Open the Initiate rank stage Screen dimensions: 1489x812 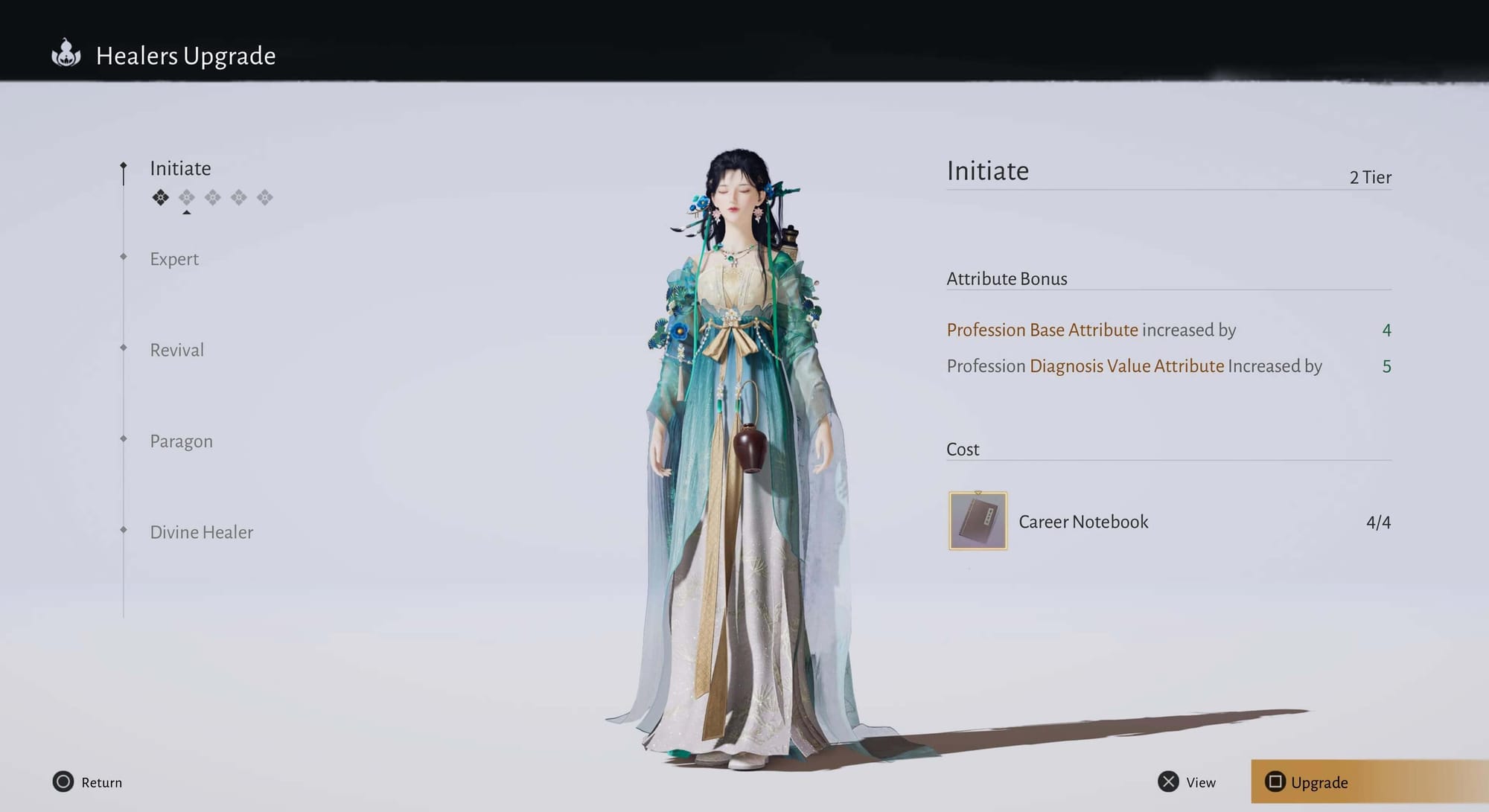tap(180, 168)
